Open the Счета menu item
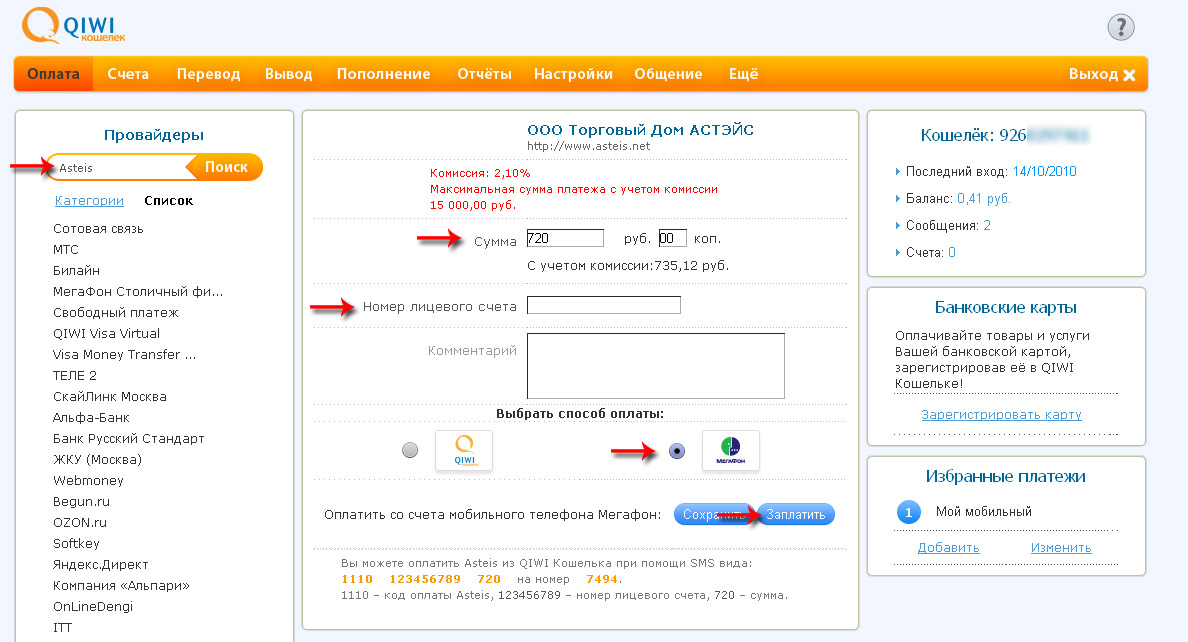This screenshot has height=642, width=1188. (x=128, y=74)
